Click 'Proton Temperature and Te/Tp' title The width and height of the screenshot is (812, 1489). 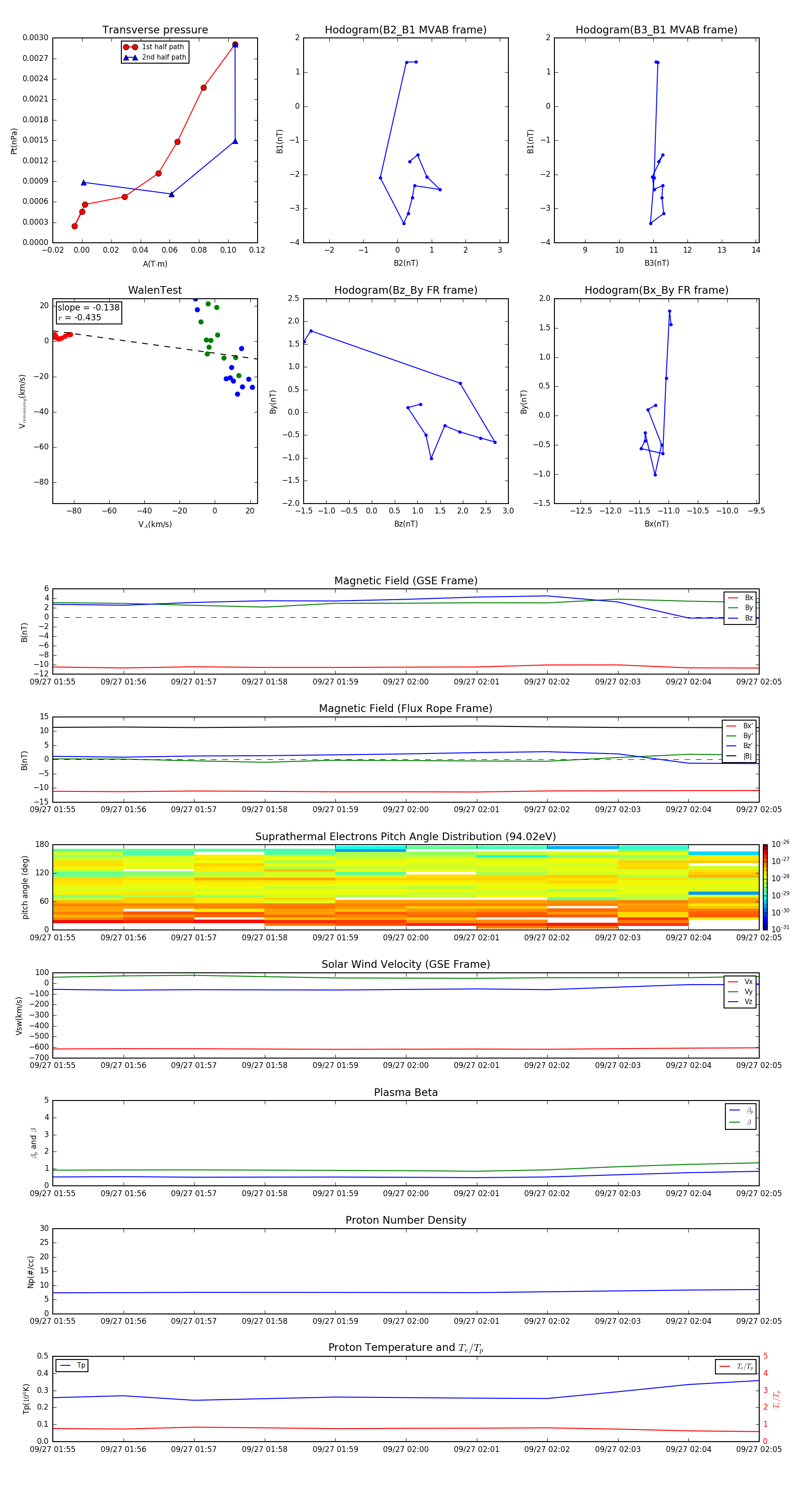[406, 1348]
